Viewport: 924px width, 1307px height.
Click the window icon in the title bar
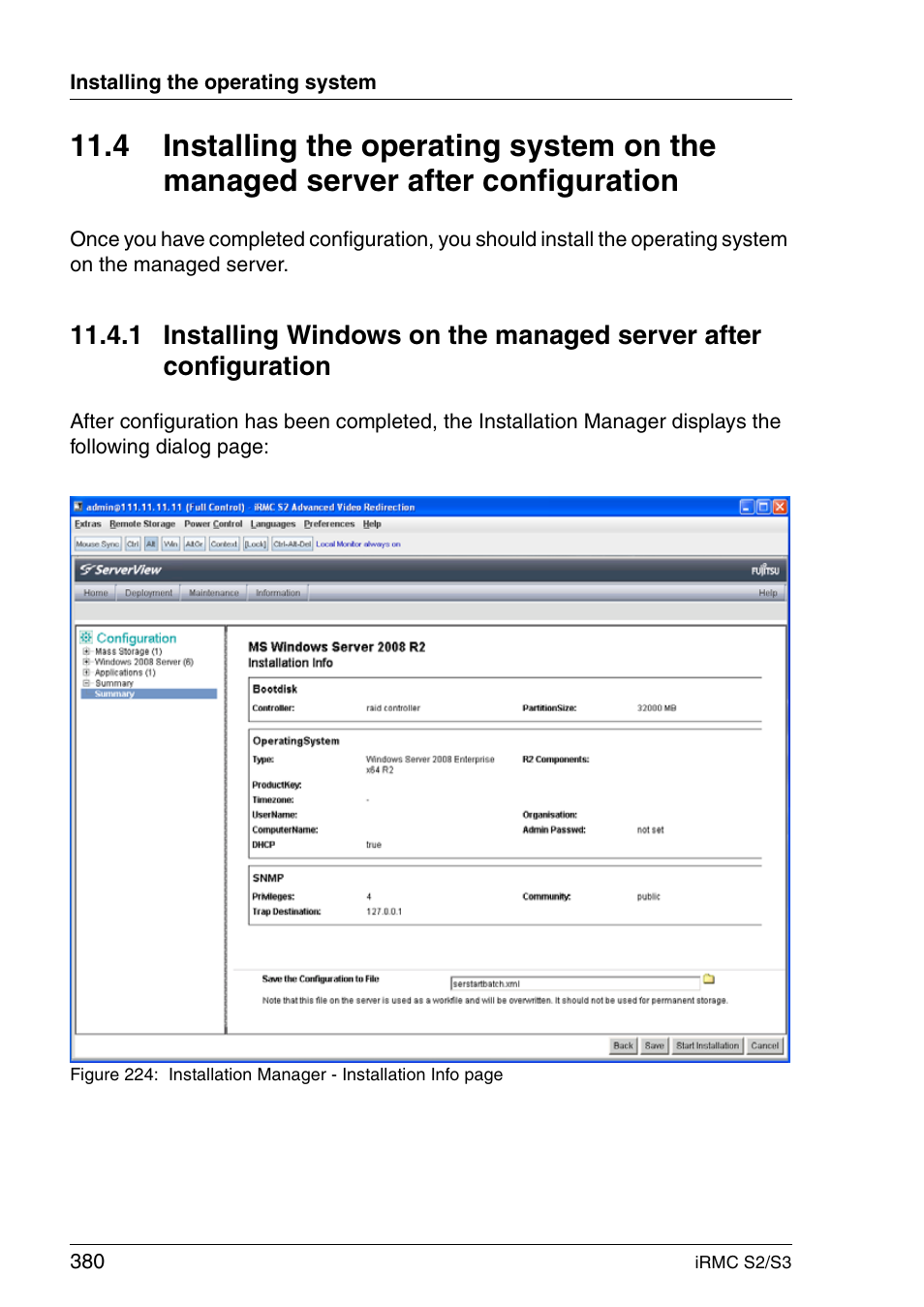[x=78, y=507]
